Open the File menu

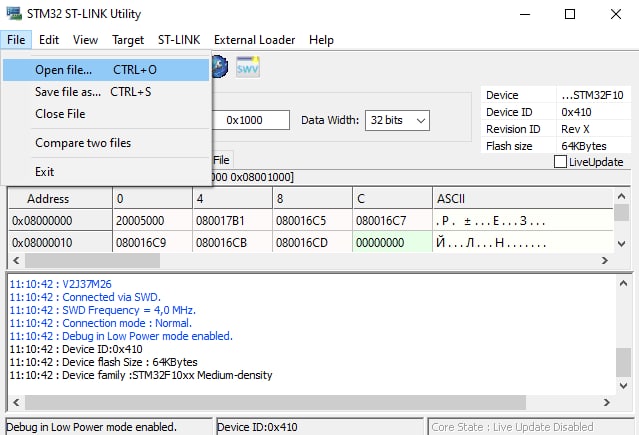click(16, 40)
